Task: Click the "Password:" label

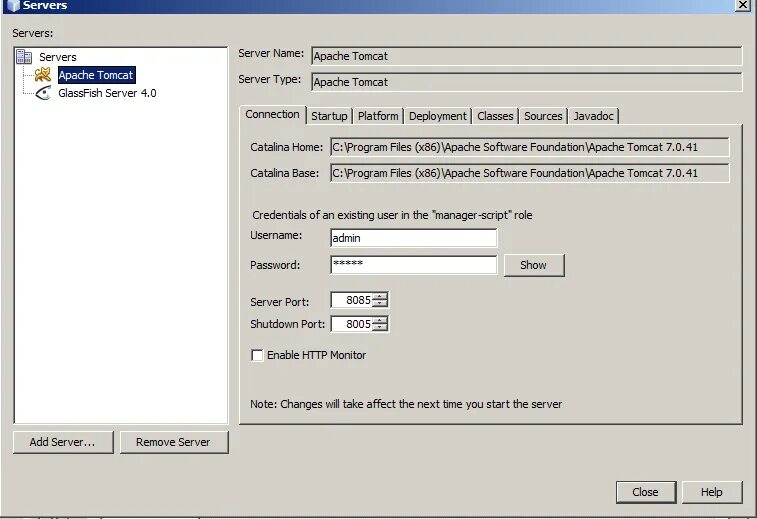Action: (275, 265)
